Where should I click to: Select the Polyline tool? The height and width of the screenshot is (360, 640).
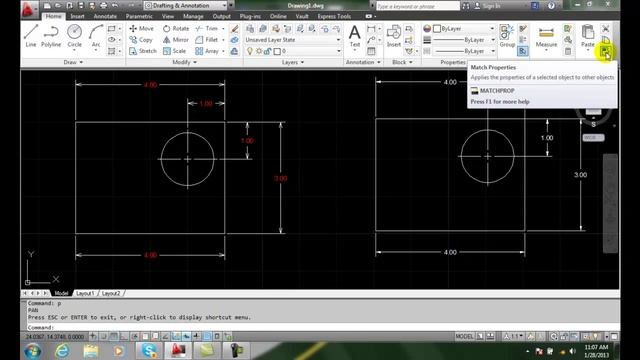click(x=51, y=36)
